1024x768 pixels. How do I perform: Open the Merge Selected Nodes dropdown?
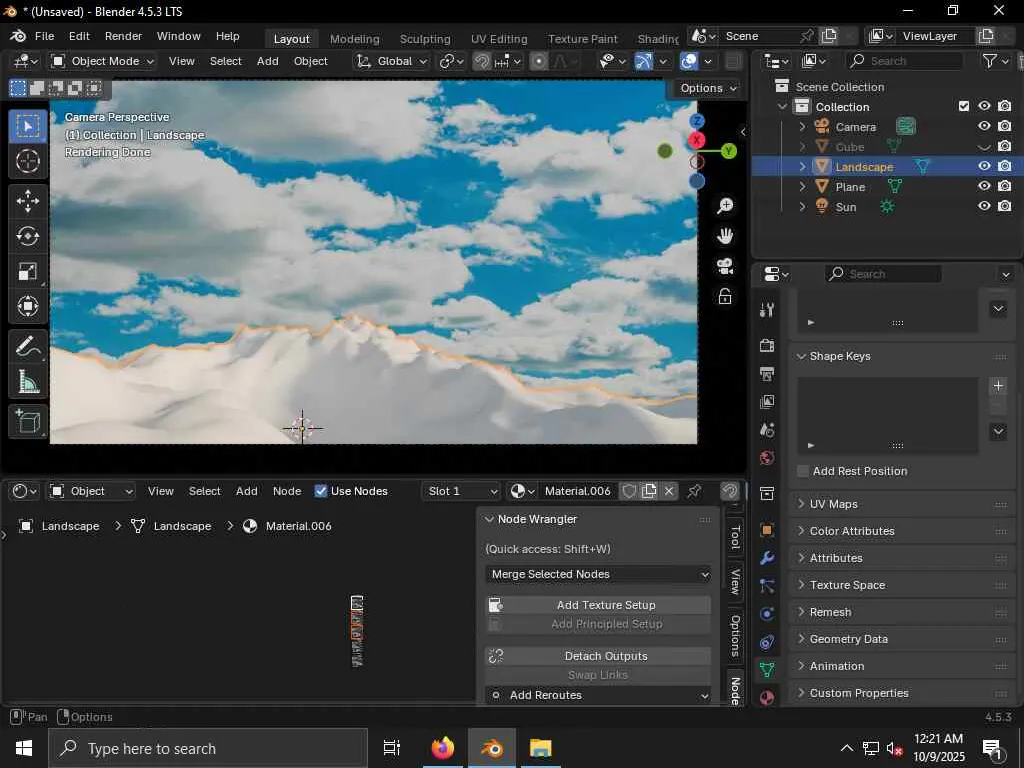tap(598, 574)
